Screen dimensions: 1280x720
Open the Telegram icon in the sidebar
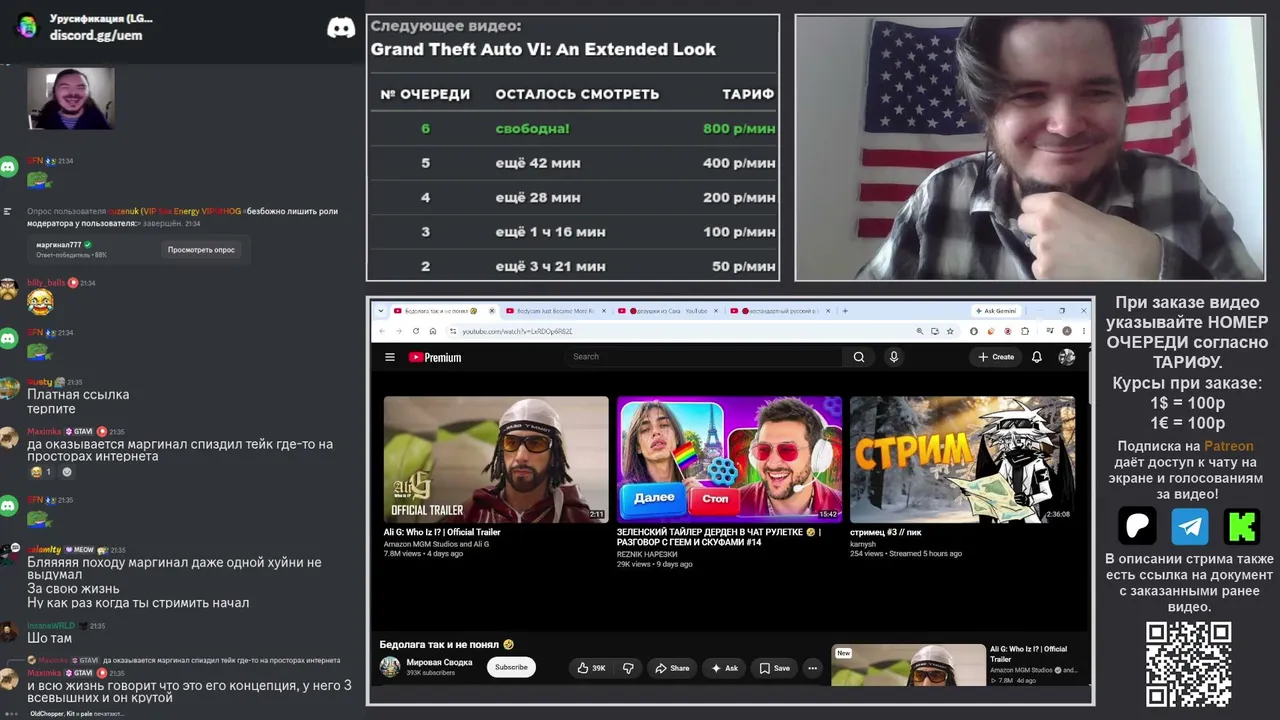[x=1190, y=526]
